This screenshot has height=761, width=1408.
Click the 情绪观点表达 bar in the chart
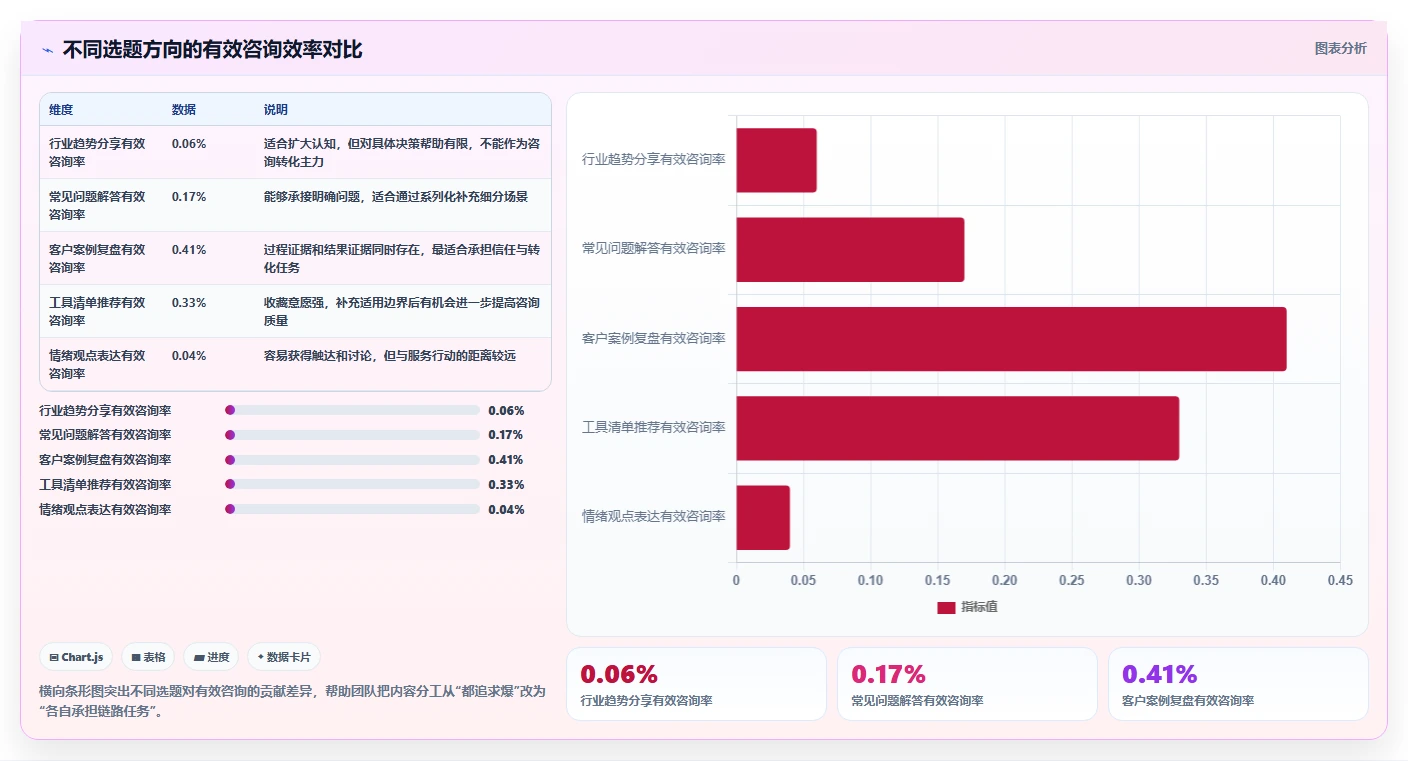click(x=763, y=517)
